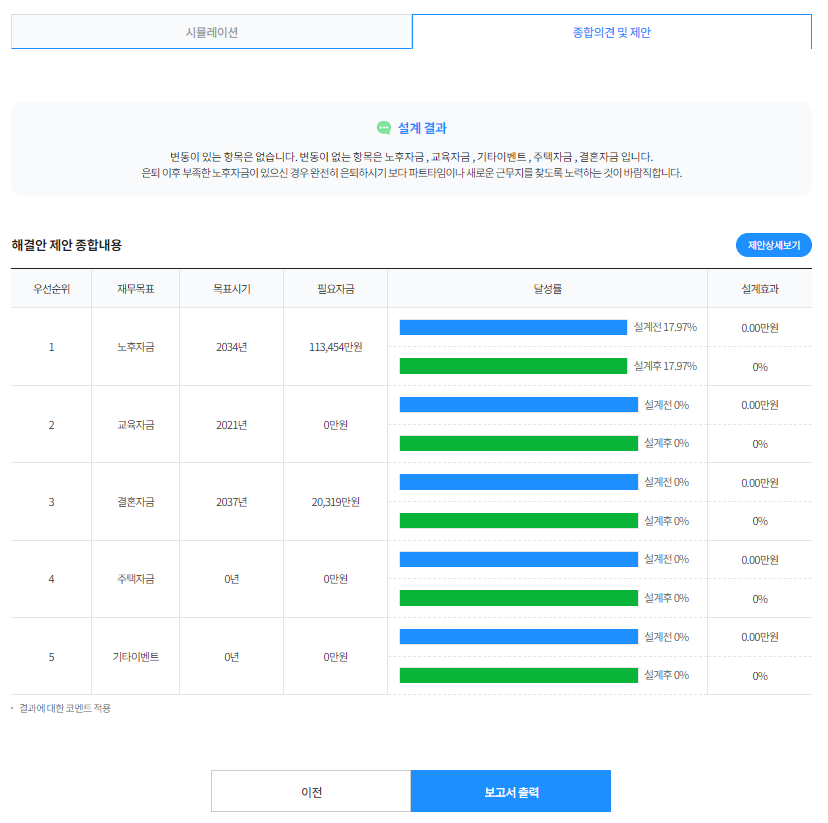Image resolution: width=828 pixels, height=823 pixels.
Task: Click the 설계후 17.97% label
Action: pos(665,366)
